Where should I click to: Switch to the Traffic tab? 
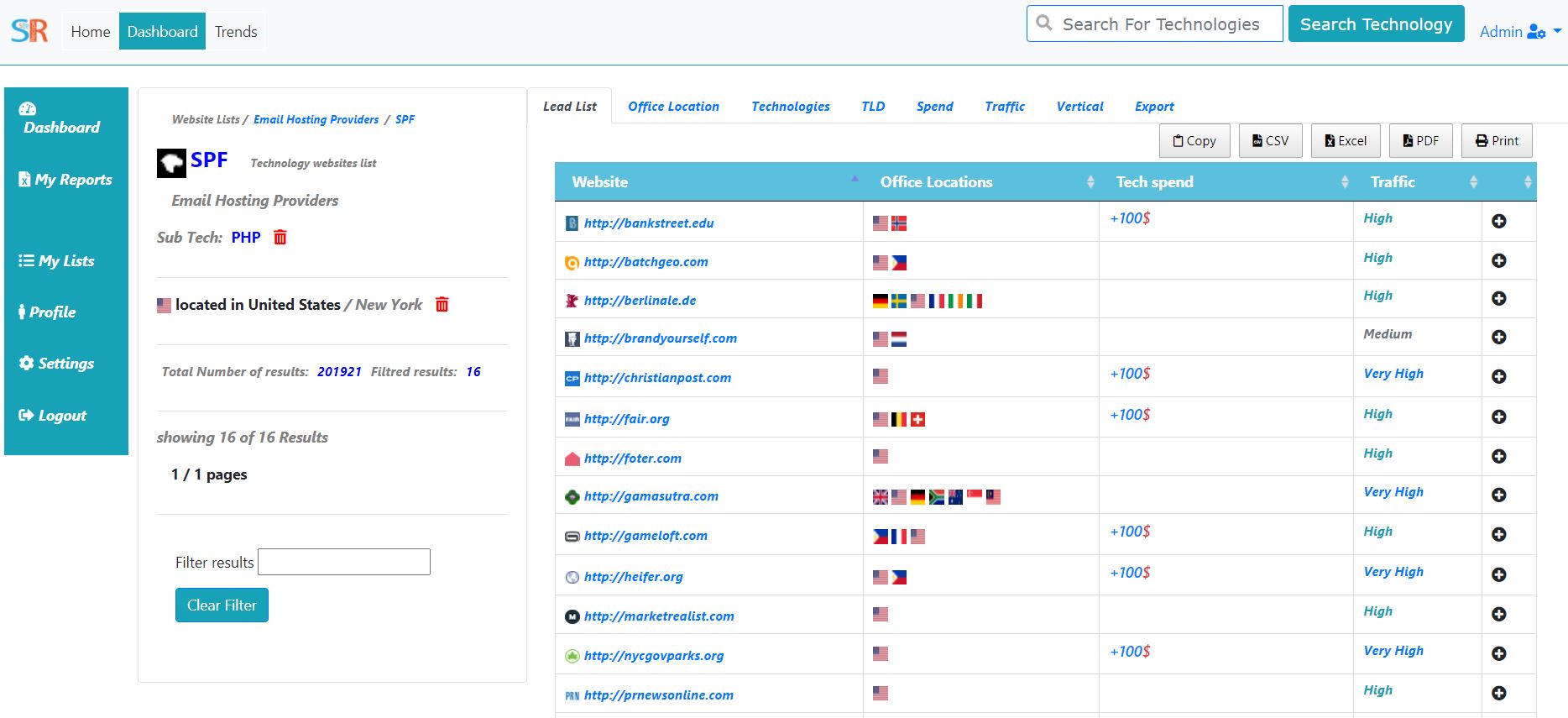tap(1005, 107)
